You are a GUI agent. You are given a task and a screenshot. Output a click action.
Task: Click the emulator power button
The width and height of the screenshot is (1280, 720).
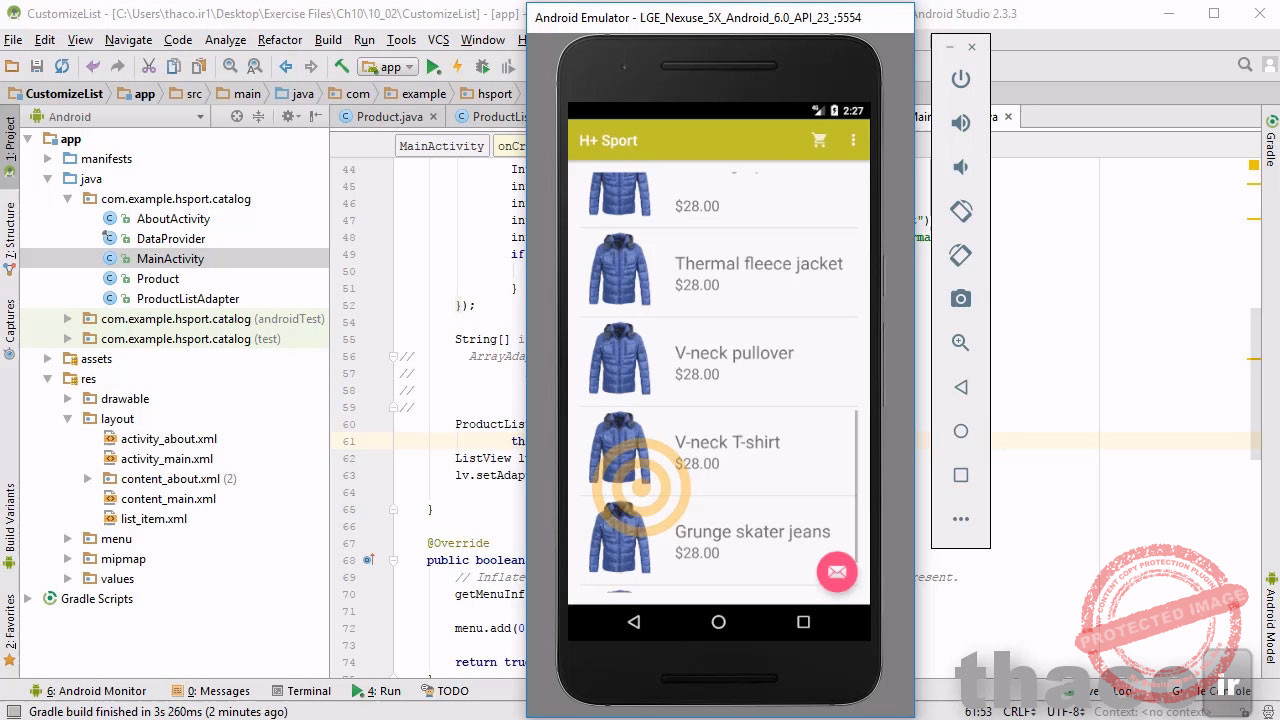[x=960, y=79]
